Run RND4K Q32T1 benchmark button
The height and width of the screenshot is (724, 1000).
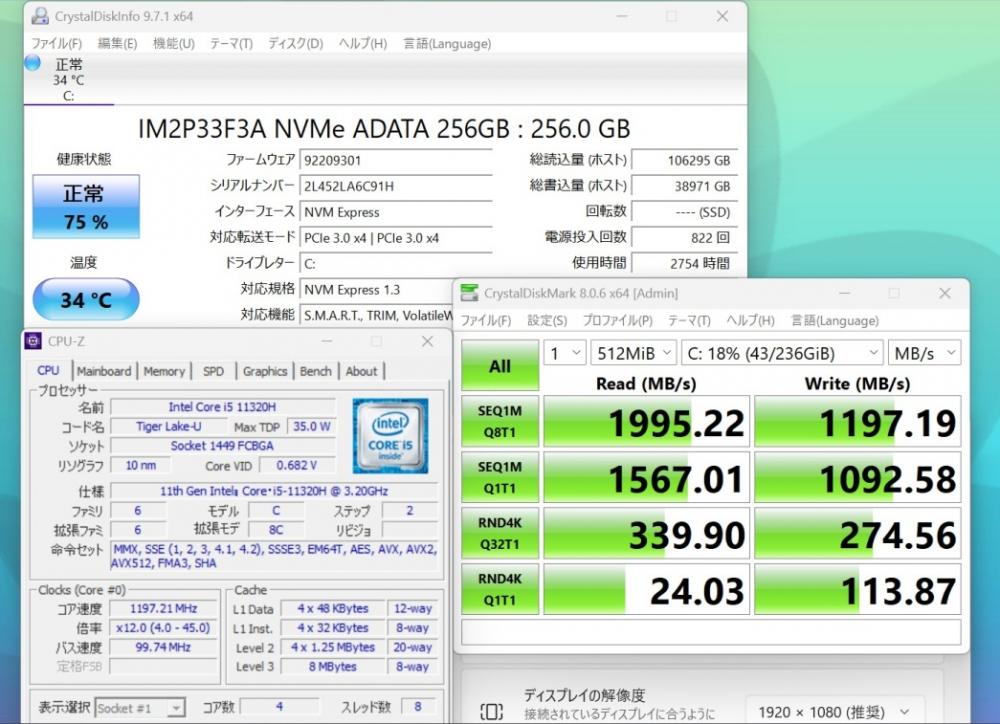500,533
